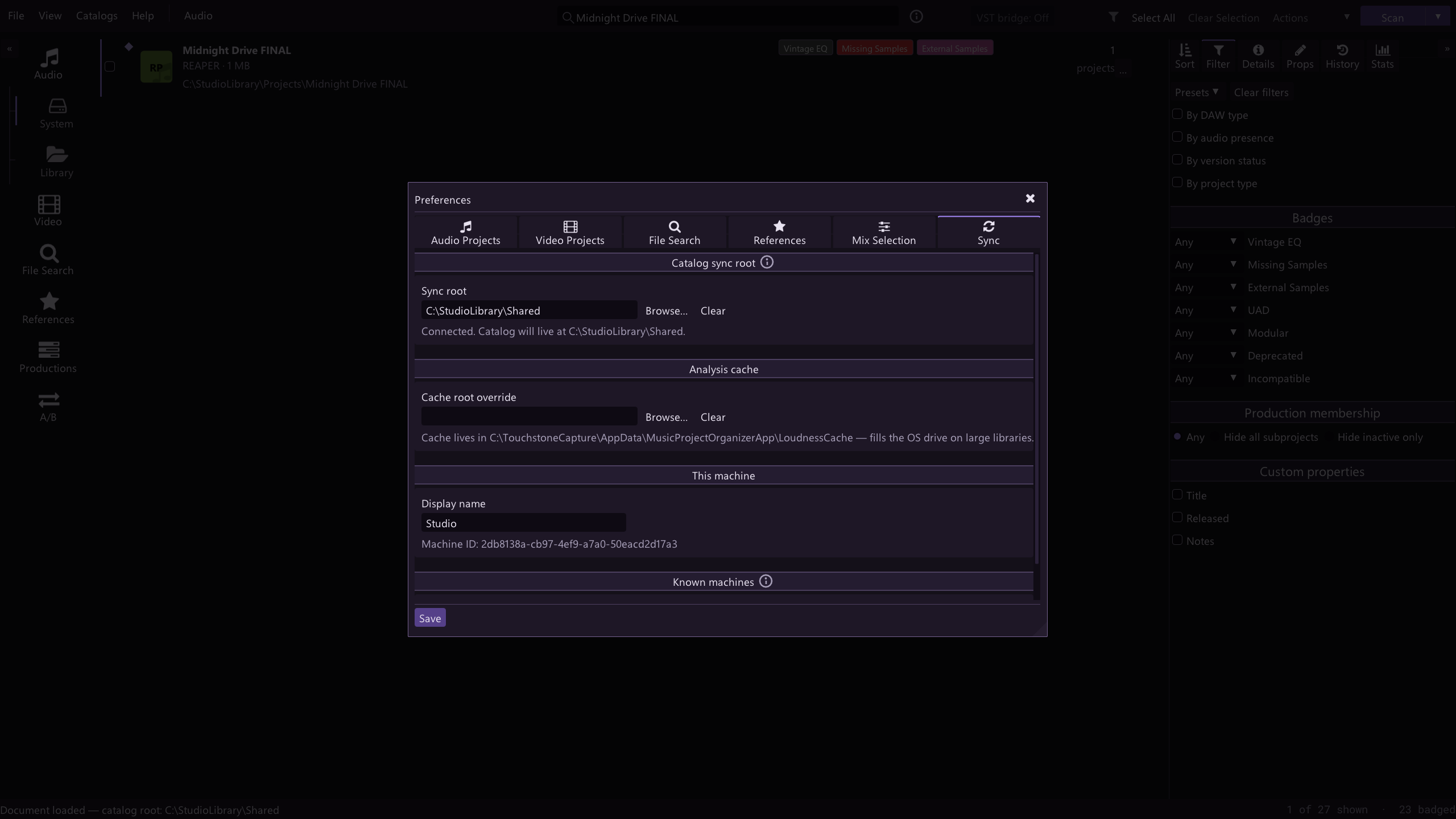
Task: Open the Audio section in sidebar
Action: pyautogui.click(x=48, y=64)
